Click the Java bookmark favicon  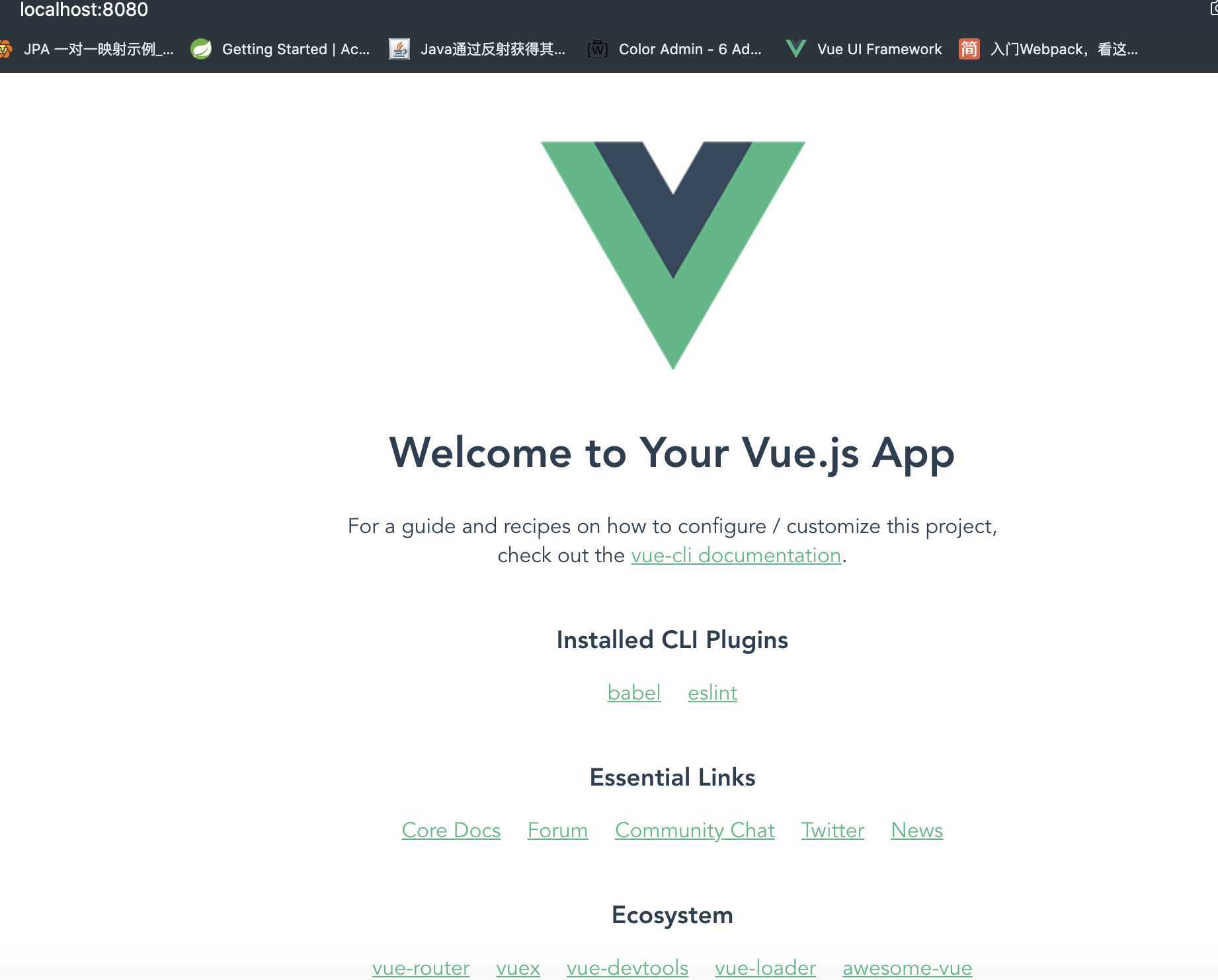coord(399,49)
